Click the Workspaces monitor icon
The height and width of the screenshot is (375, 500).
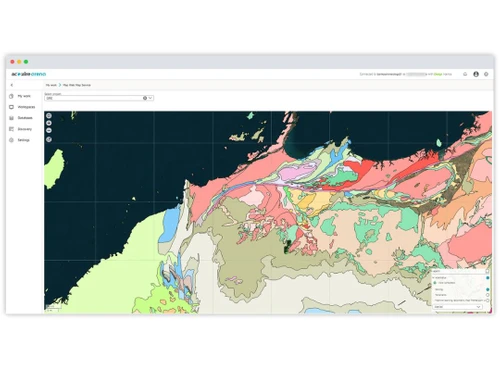click(11, 107)
